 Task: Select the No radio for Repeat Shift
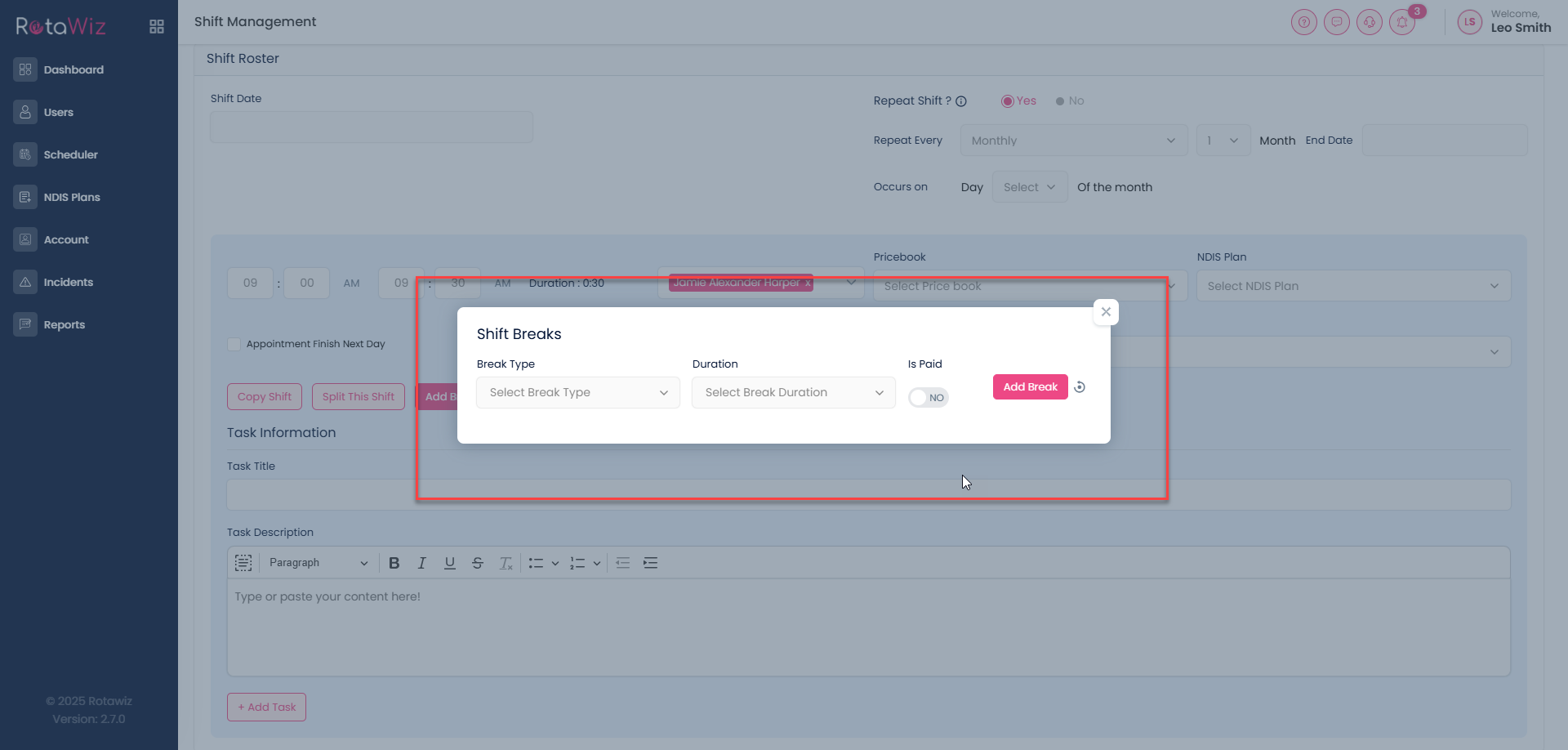coord(1060,101)
